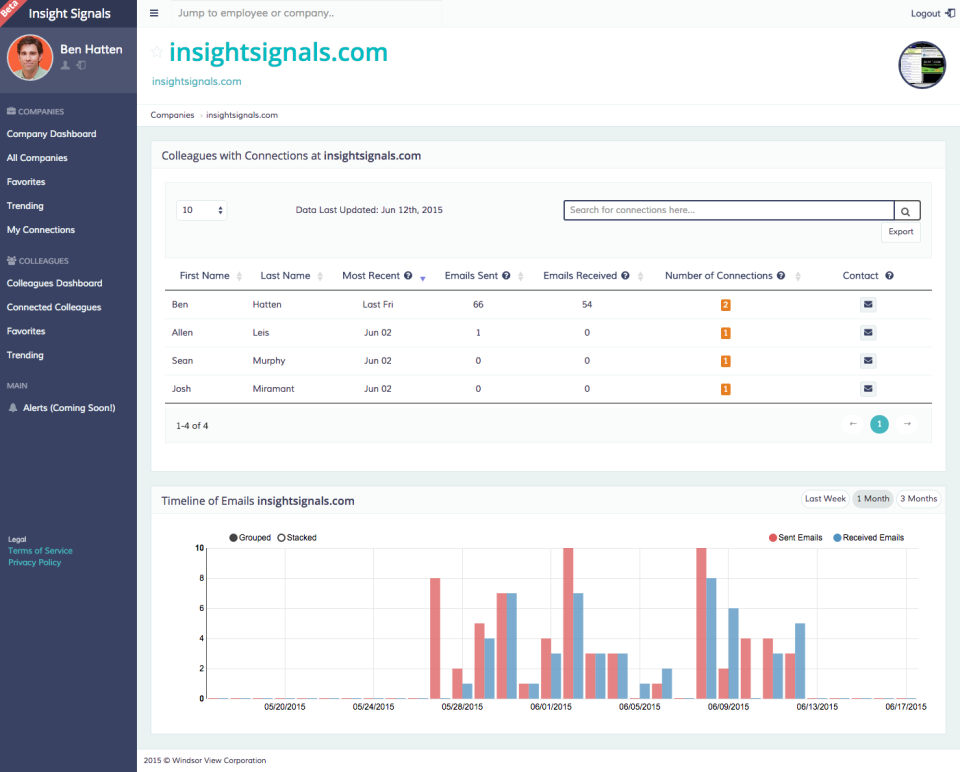This screenshot has width=960, height=772.
Task: Open the Emails Sent help tooltip
Action: [507, 275]
